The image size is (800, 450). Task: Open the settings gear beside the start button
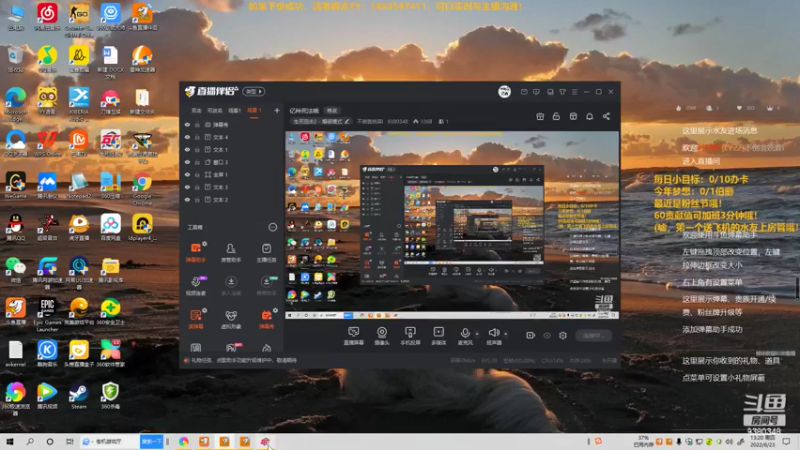563,335
